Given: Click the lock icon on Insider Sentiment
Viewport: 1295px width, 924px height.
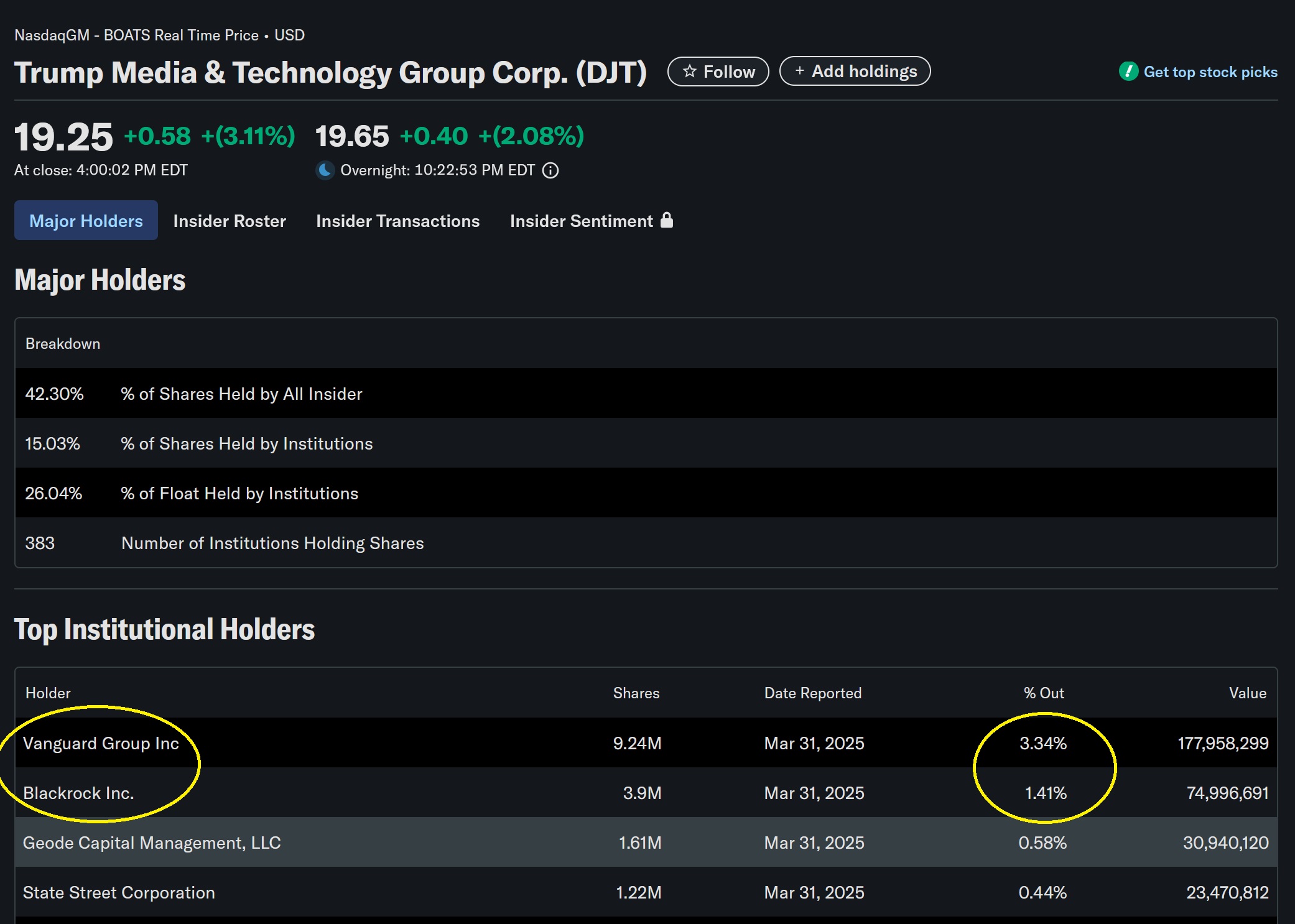Looking at the screenshot, I should coord(666,220).
